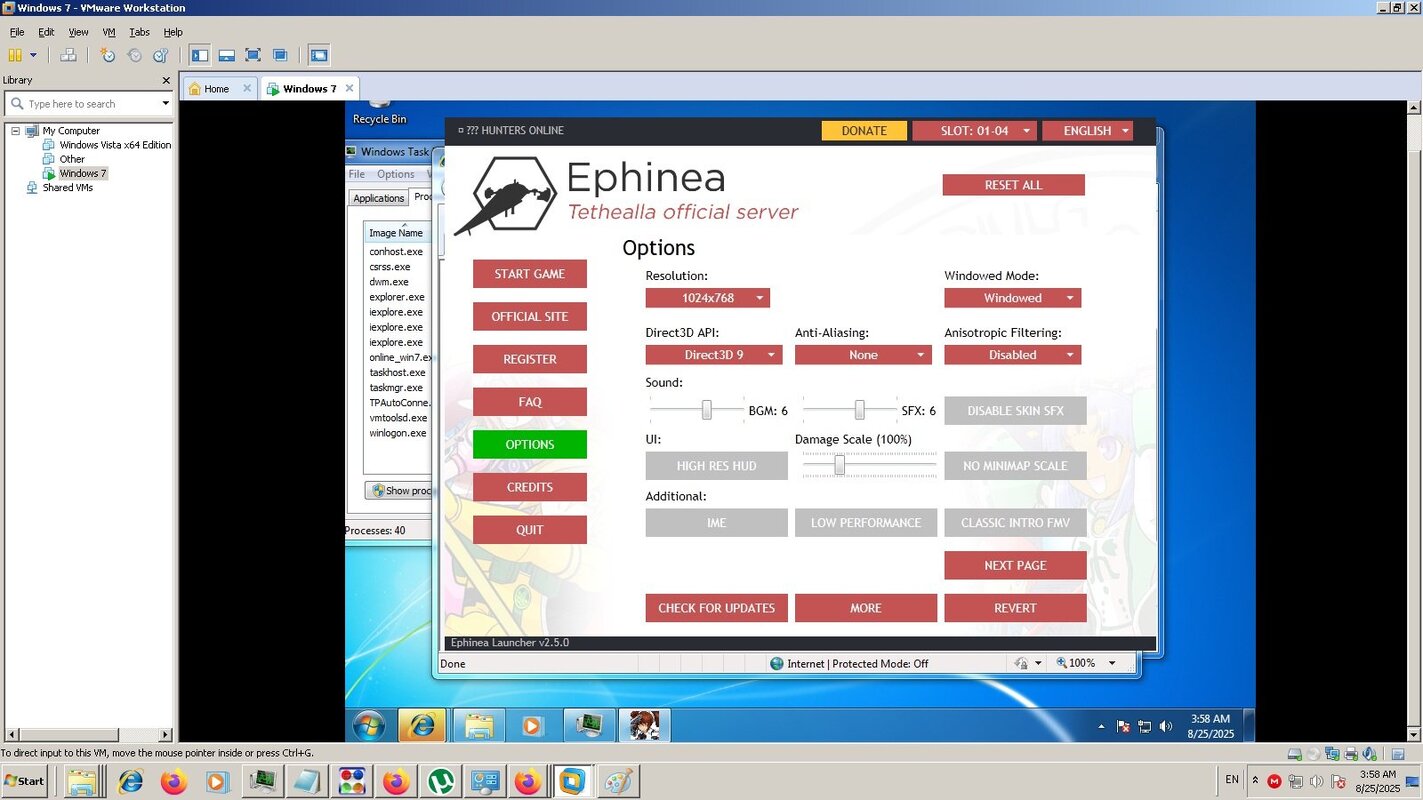Collapse the My Computer tree node
Screen dimensions: 1423x800
(x=16, y=131)
